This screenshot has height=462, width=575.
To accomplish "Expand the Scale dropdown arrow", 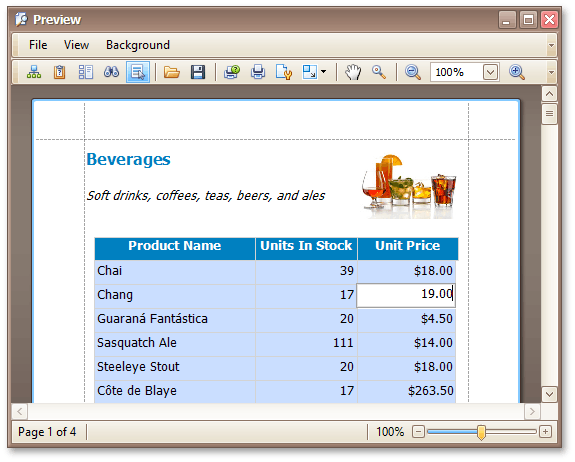I will [x=323, y=72].
